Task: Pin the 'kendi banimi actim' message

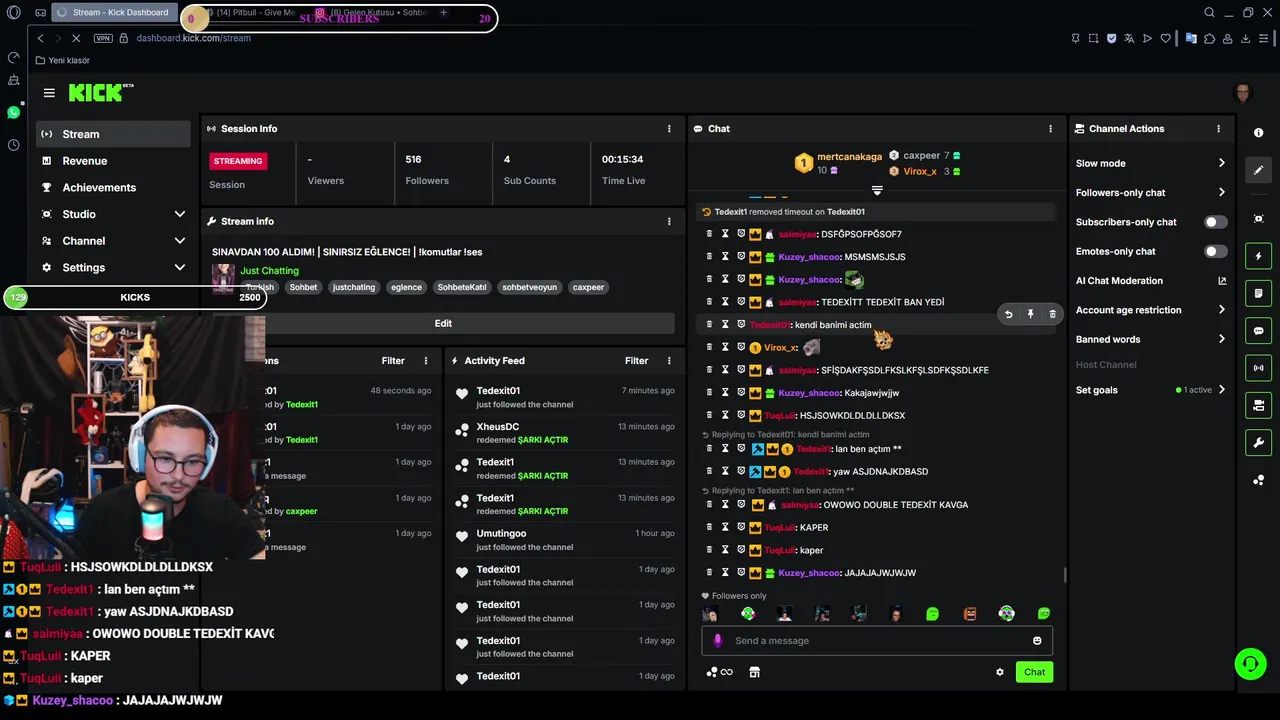Action: tap(1030, 314)
